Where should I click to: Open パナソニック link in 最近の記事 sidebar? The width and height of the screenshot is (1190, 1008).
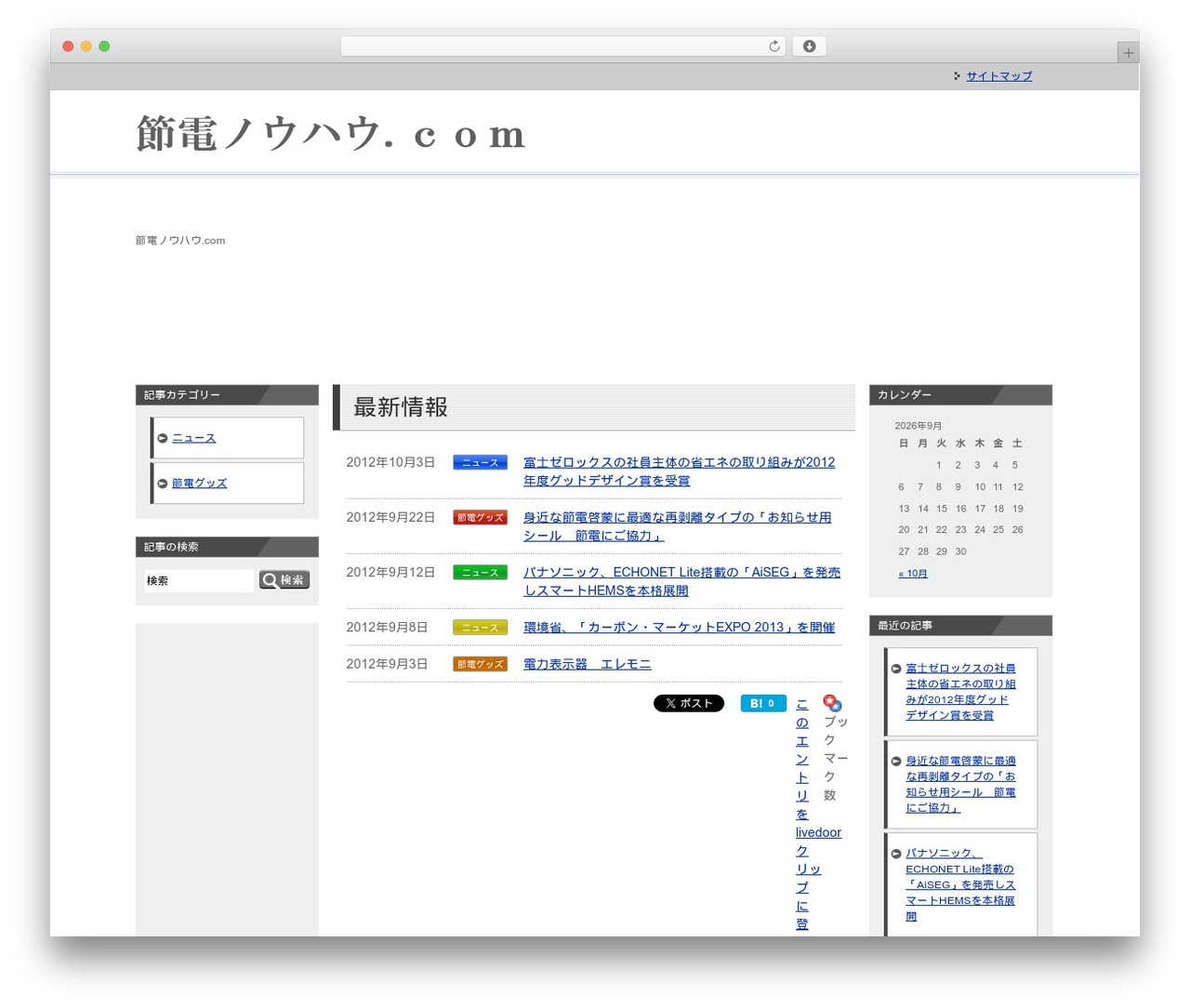[x=960, y=884]
